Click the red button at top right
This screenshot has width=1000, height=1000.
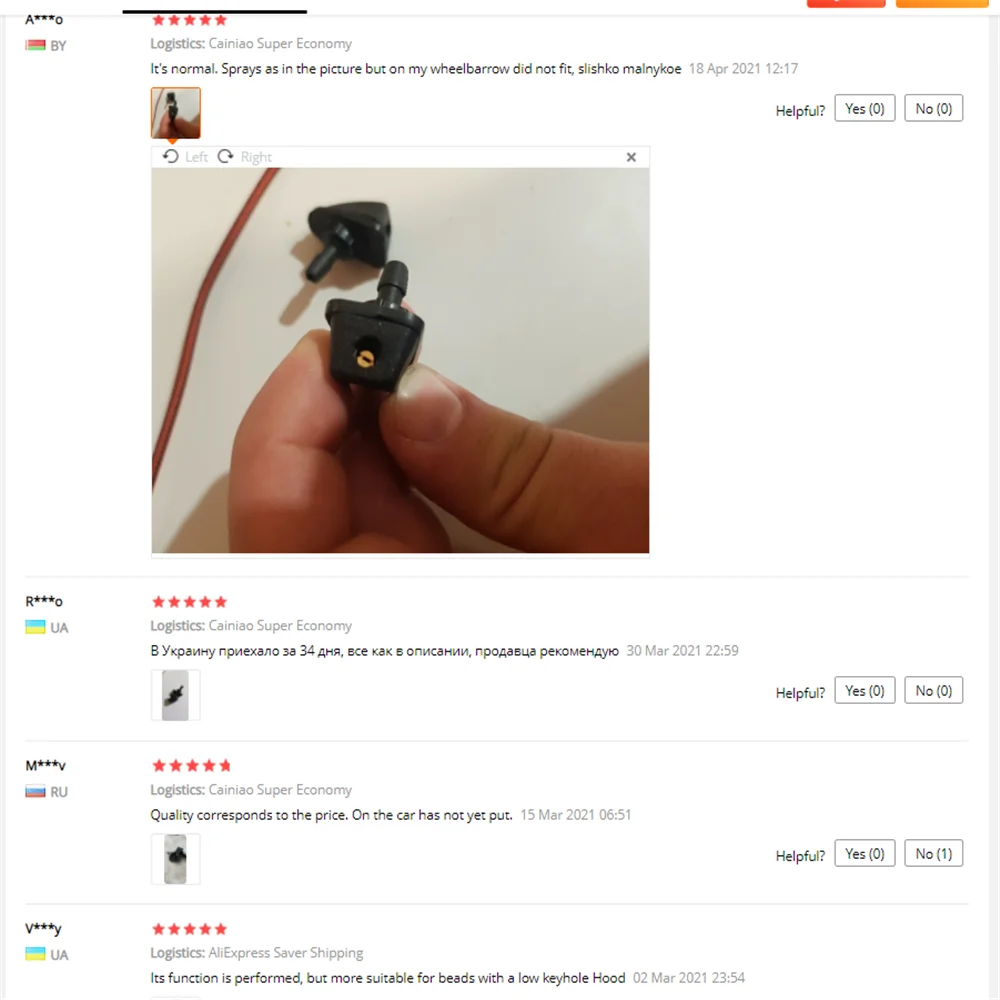click(846, 3)
